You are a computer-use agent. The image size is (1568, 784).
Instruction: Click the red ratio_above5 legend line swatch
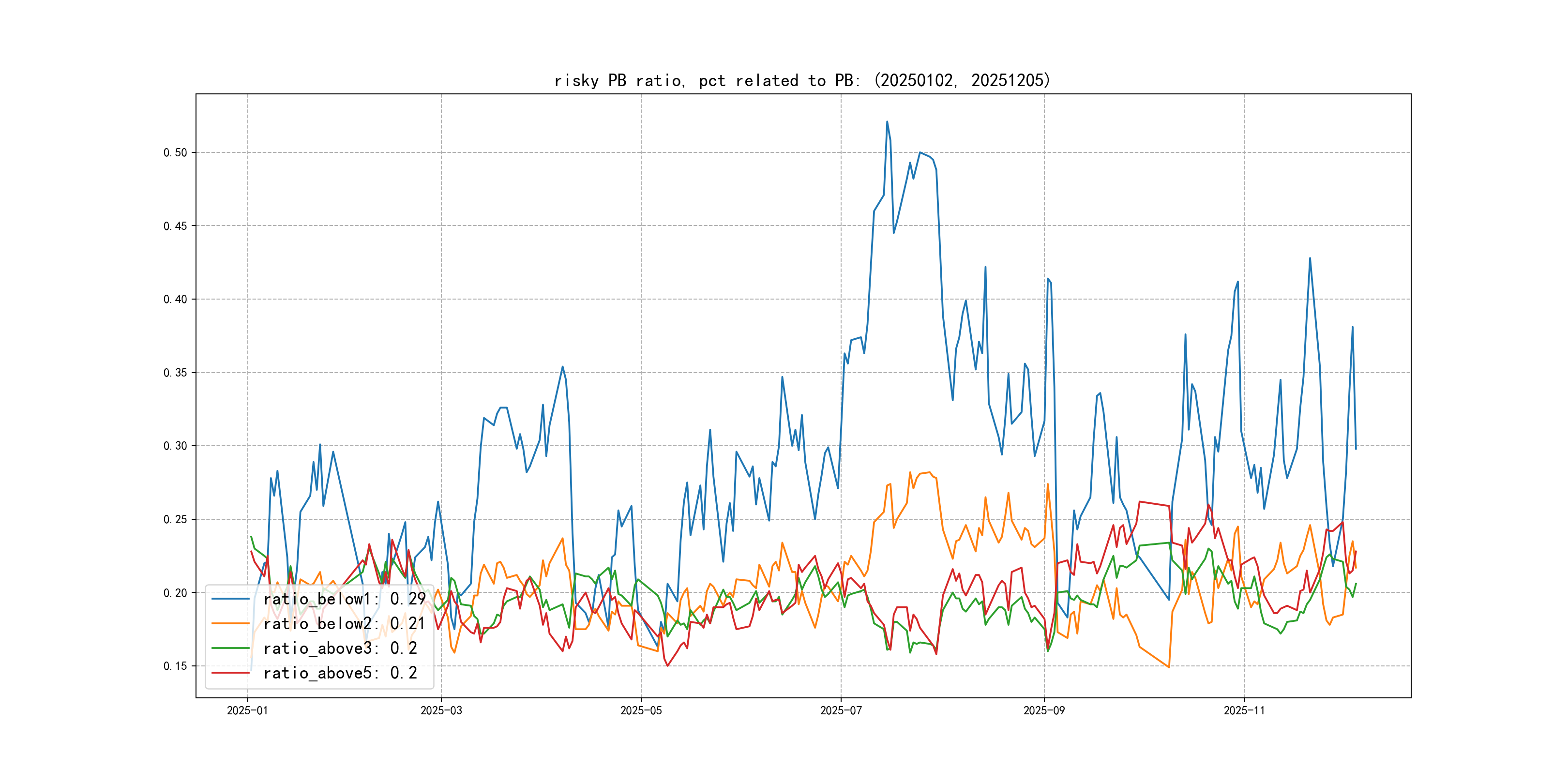[x=230, y=673]
